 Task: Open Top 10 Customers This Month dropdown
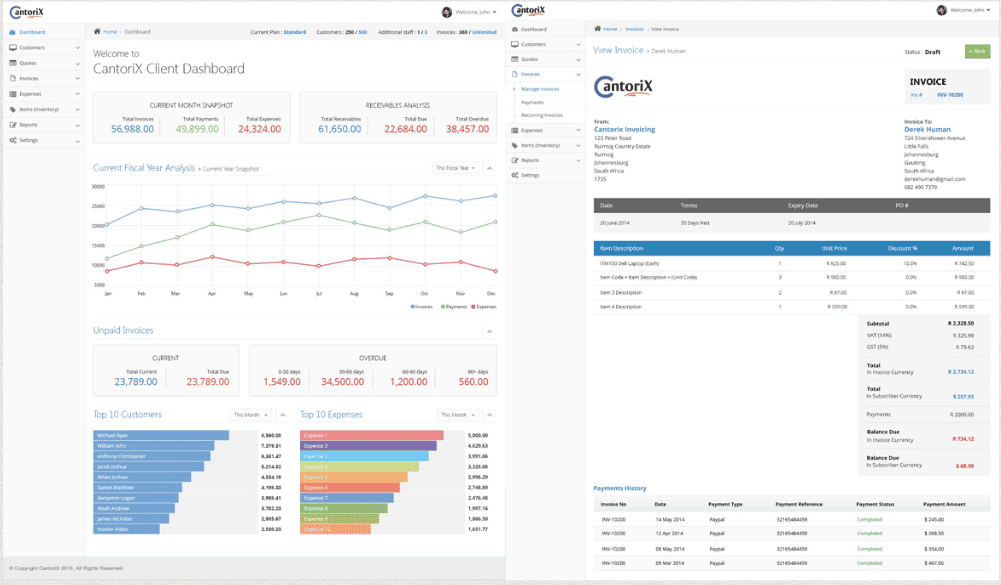tap(250, 414)
